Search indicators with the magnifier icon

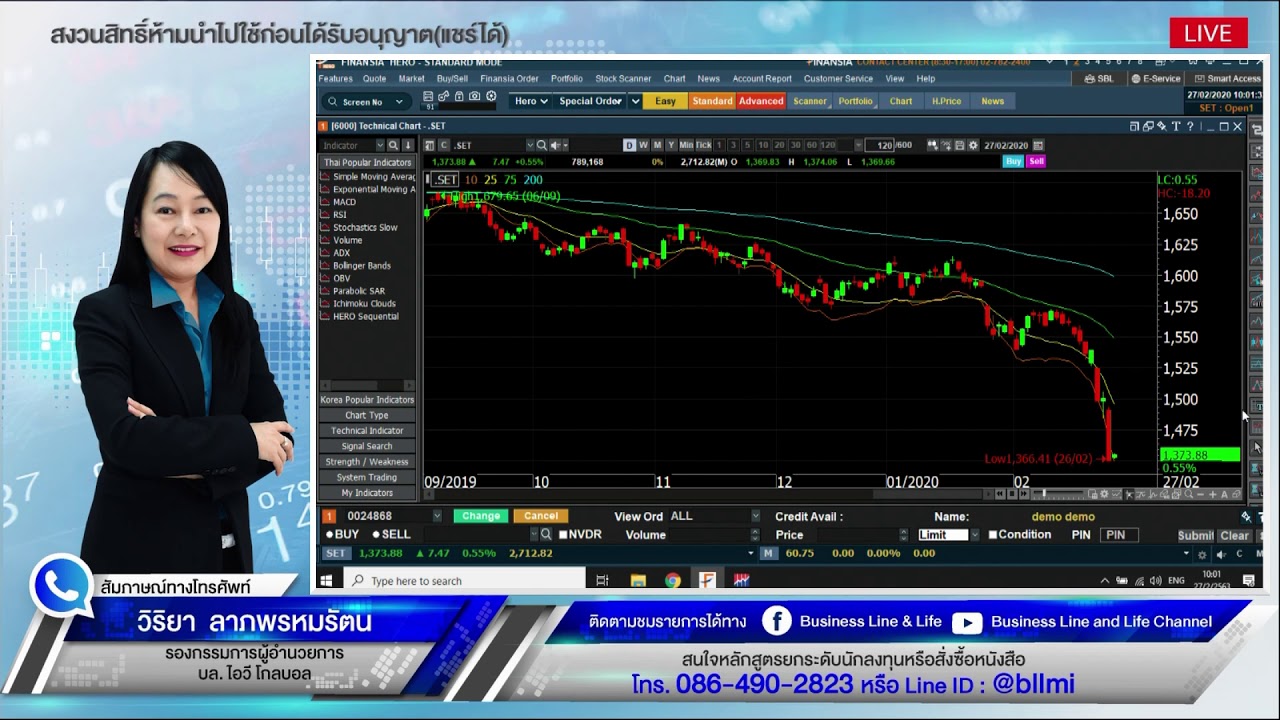393,145
